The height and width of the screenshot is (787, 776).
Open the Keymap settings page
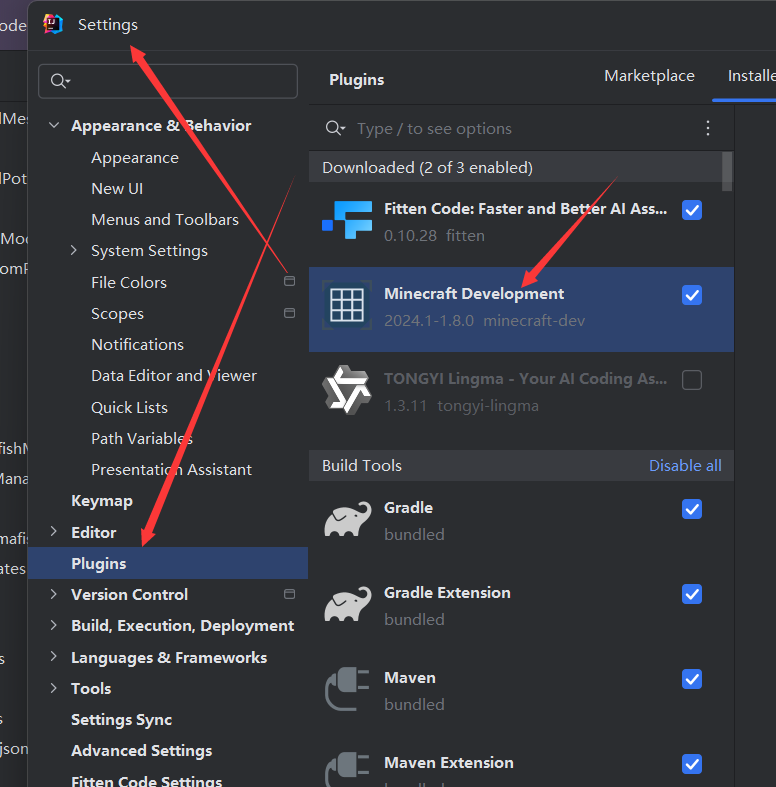[x=102, y=501]
